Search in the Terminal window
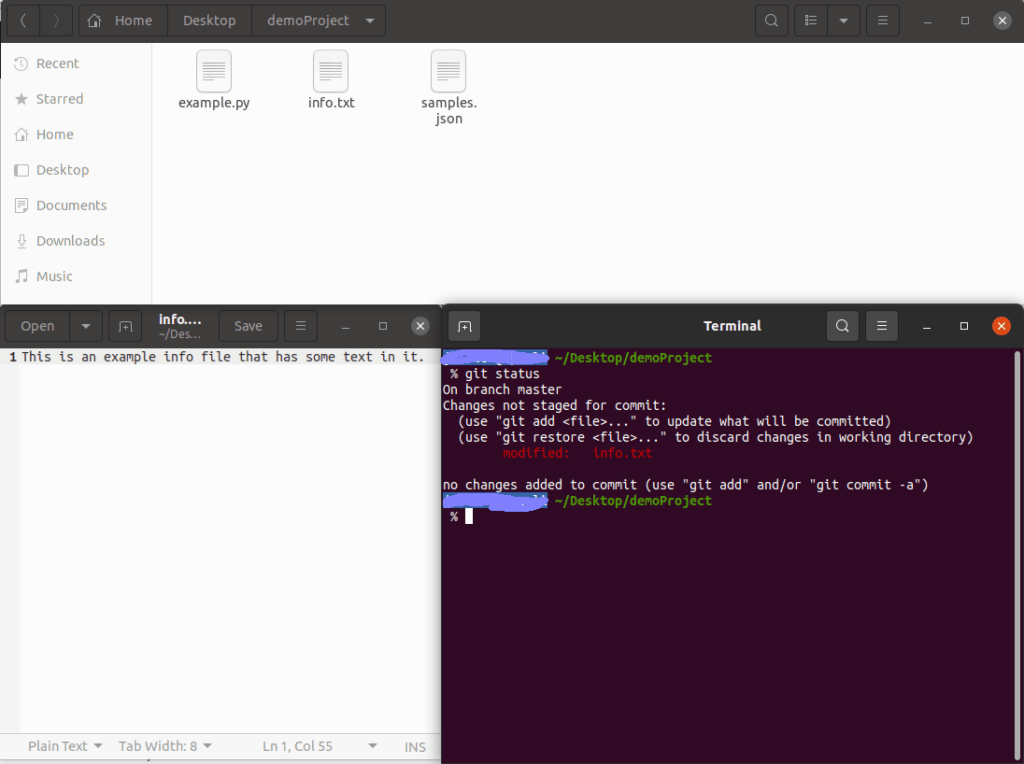The width and height of the screenshot is (1024, 764). (x=842, y=326)
